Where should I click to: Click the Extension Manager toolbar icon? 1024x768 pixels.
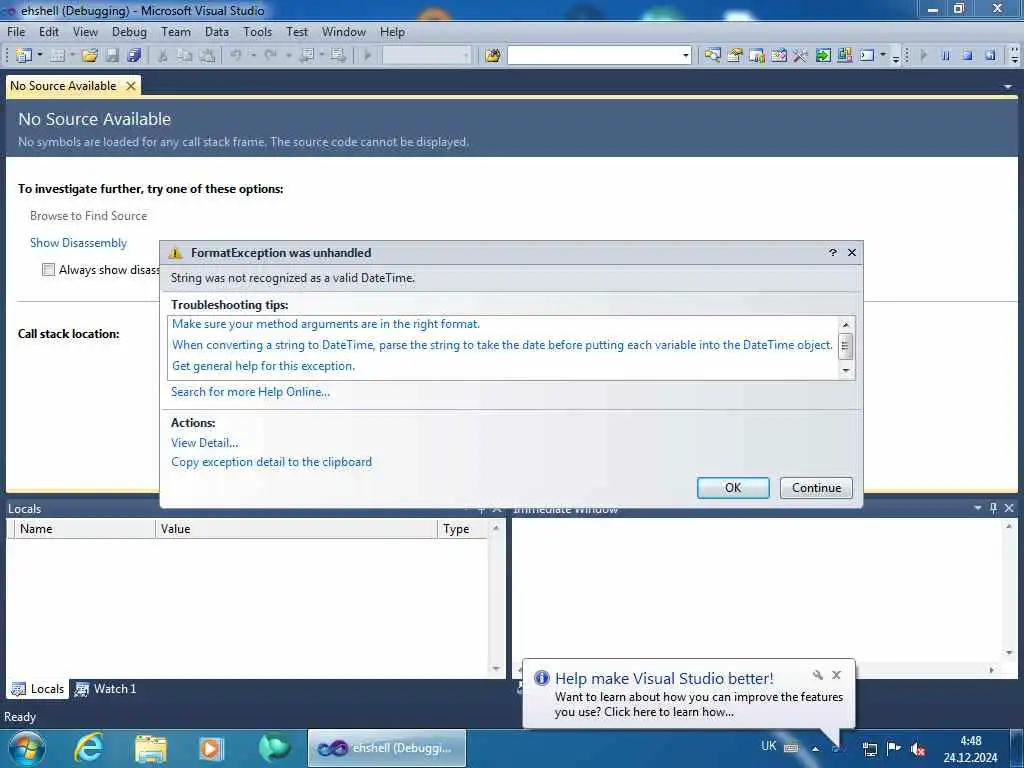pyautogui.click(x=844, y=56)
